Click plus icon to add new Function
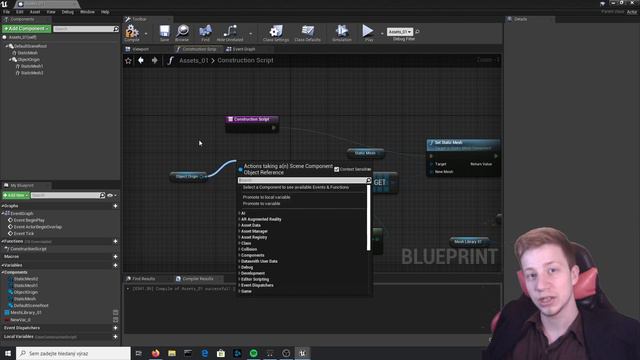The image size is (640, 360). [x=115, y=241]
